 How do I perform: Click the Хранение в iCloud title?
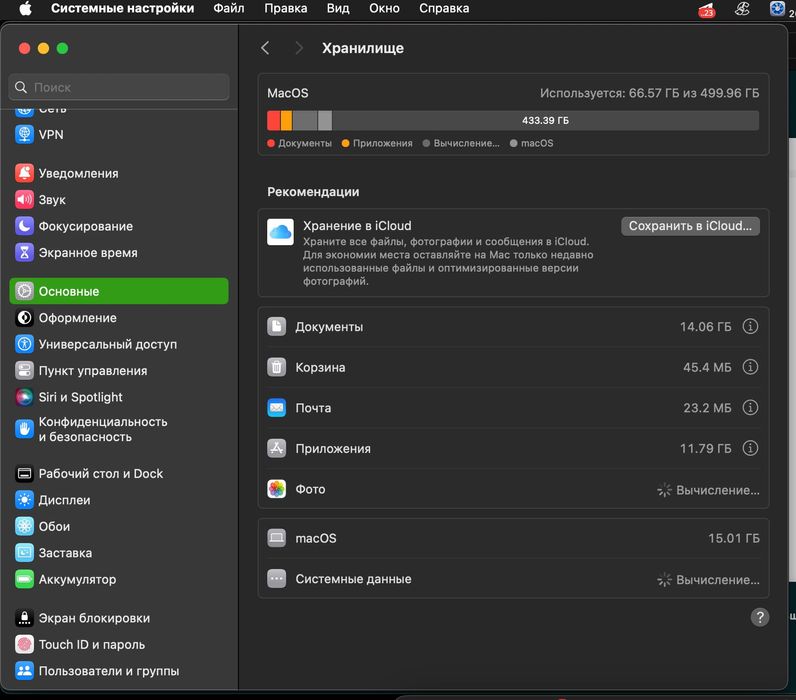tap(357, 225)
